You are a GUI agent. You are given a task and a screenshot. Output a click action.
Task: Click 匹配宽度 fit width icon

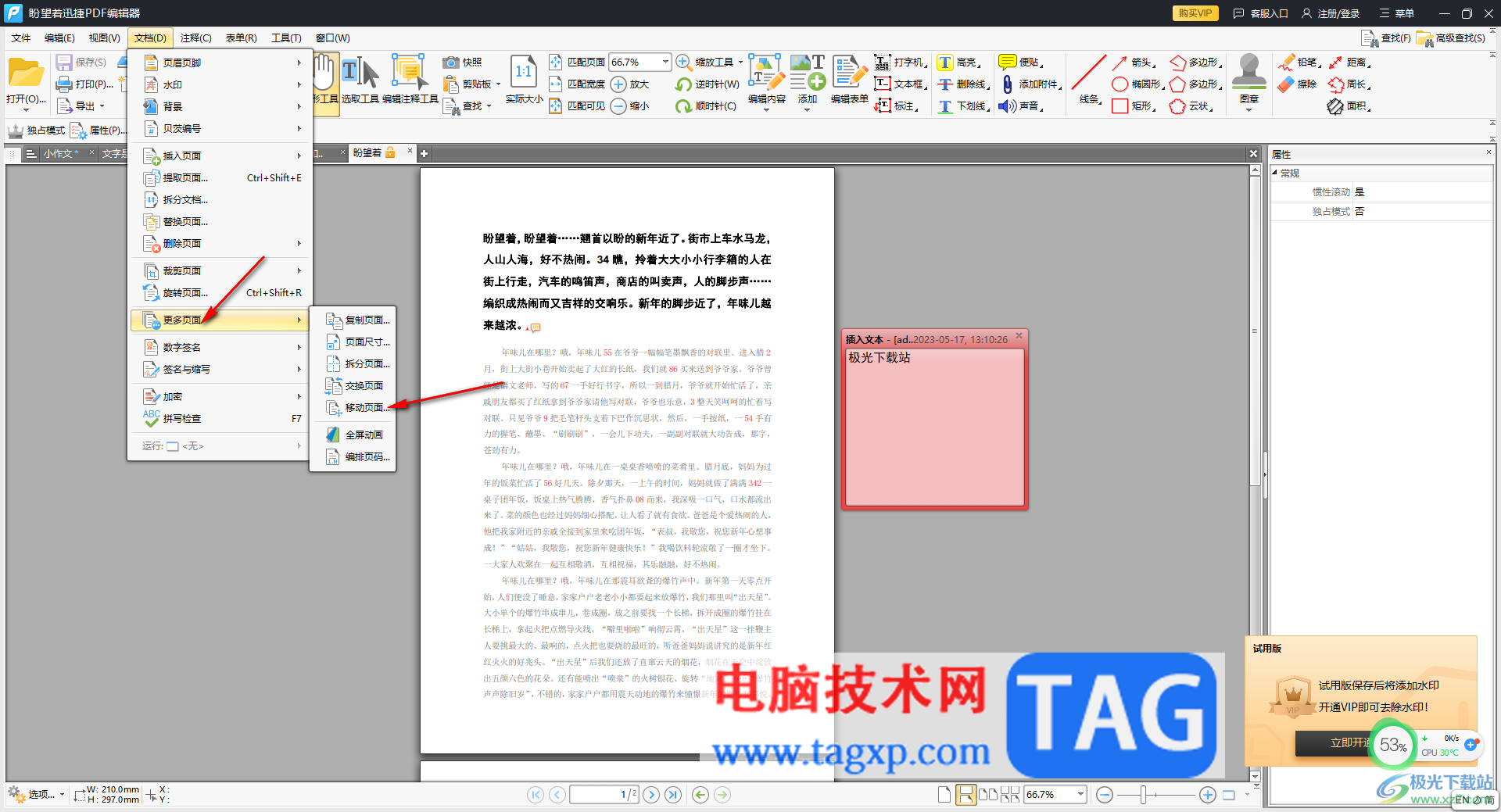(x=556, y=84)
